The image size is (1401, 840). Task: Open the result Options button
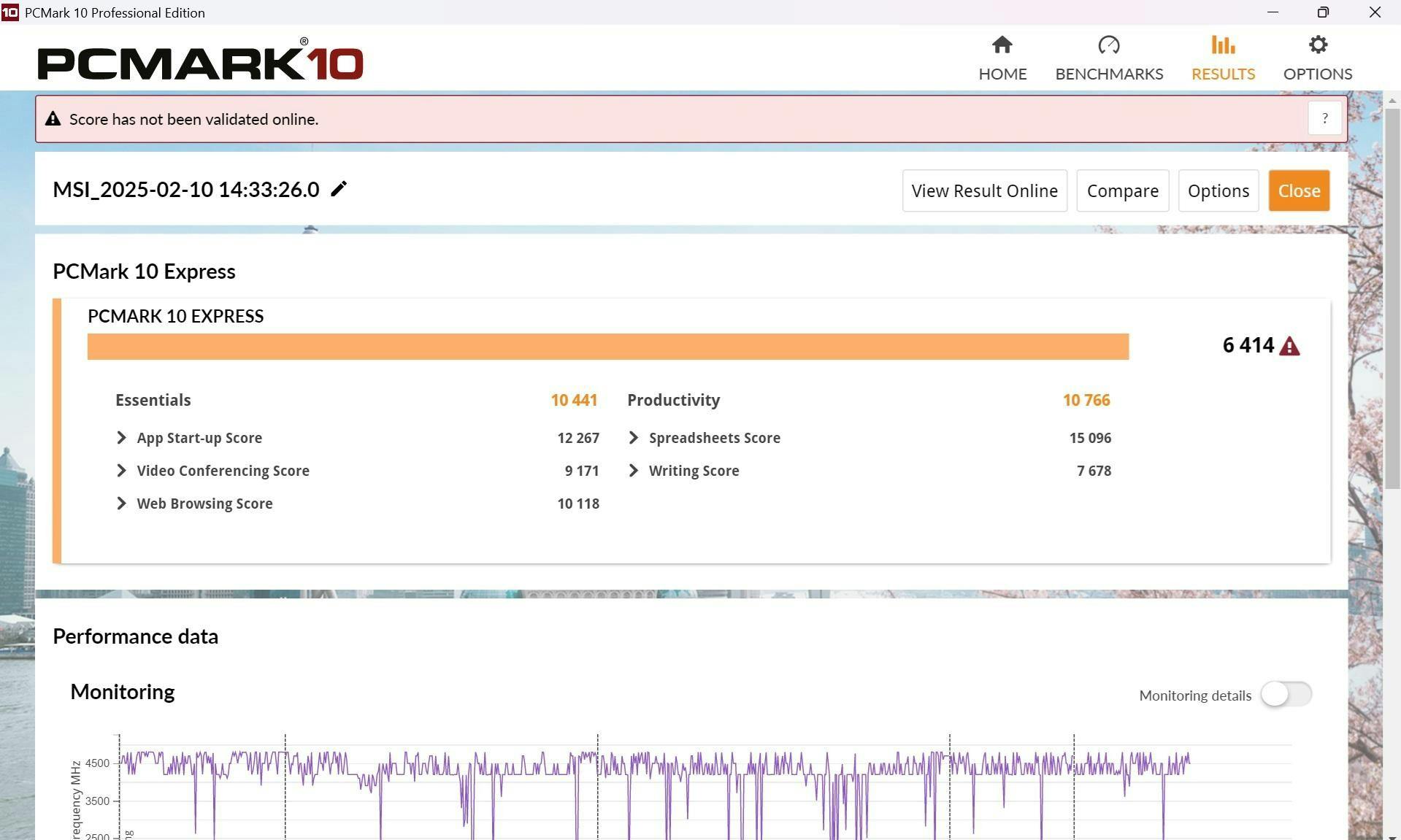pos(1218,190)
